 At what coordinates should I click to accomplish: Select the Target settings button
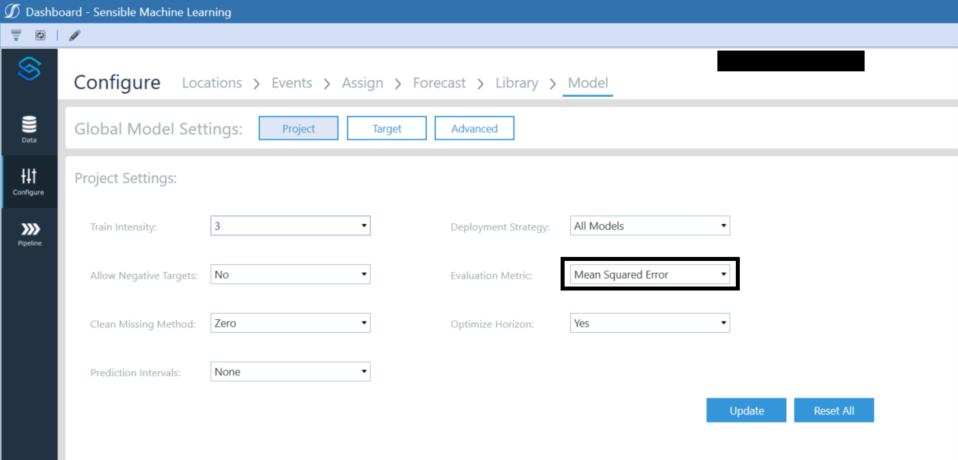pyautogui.click(x=387, y=128)
